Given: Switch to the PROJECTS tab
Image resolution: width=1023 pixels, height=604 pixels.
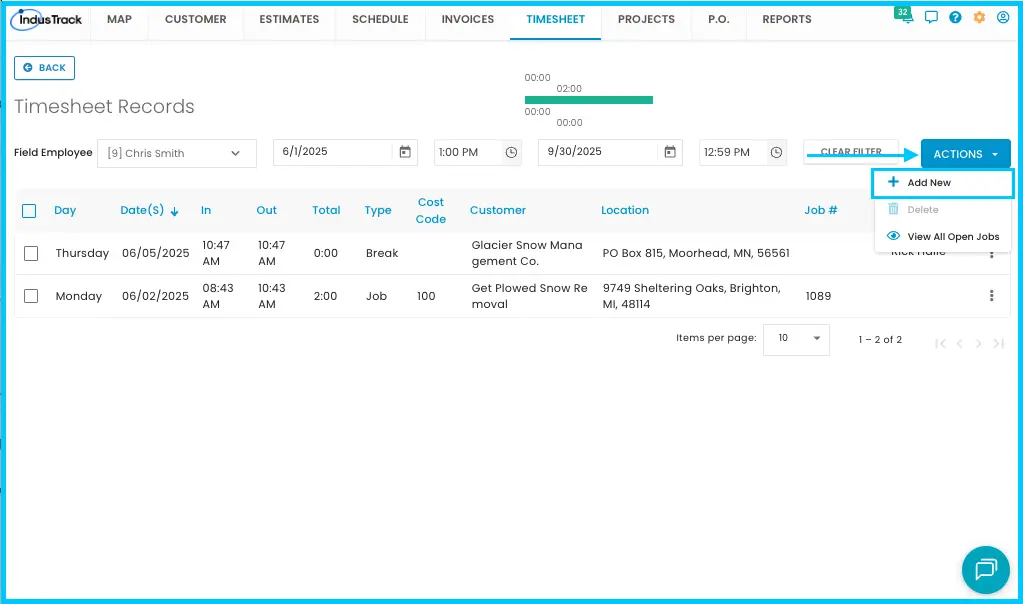Looking at the screenshot, I should click(x=647, y=20).
